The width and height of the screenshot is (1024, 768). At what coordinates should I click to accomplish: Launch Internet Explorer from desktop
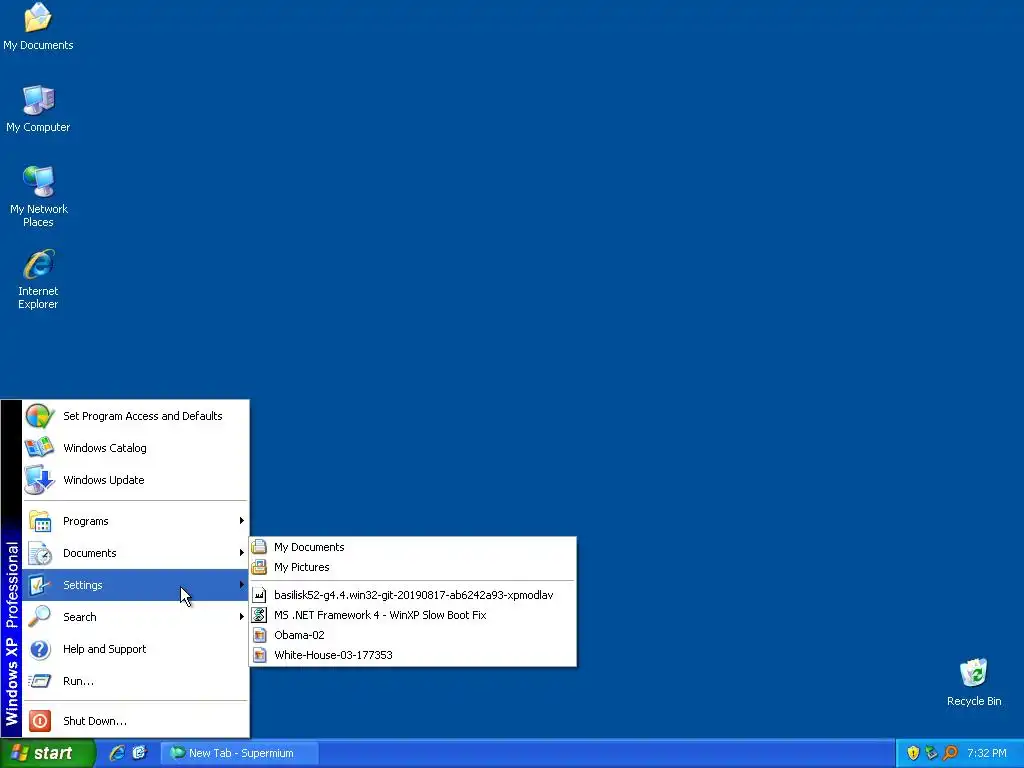click(39, 264)
